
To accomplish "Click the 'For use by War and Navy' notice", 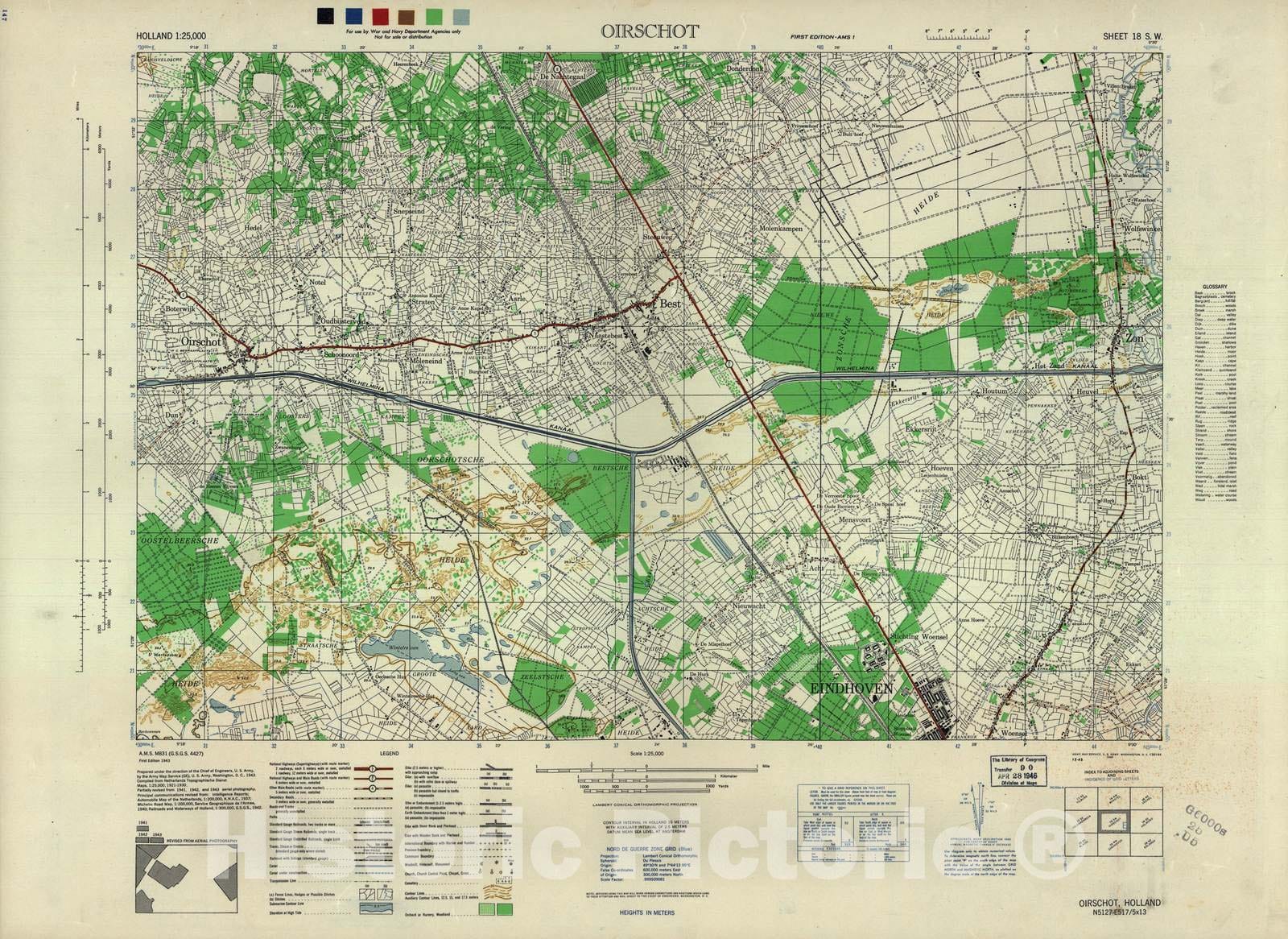I will pos(402,33).
